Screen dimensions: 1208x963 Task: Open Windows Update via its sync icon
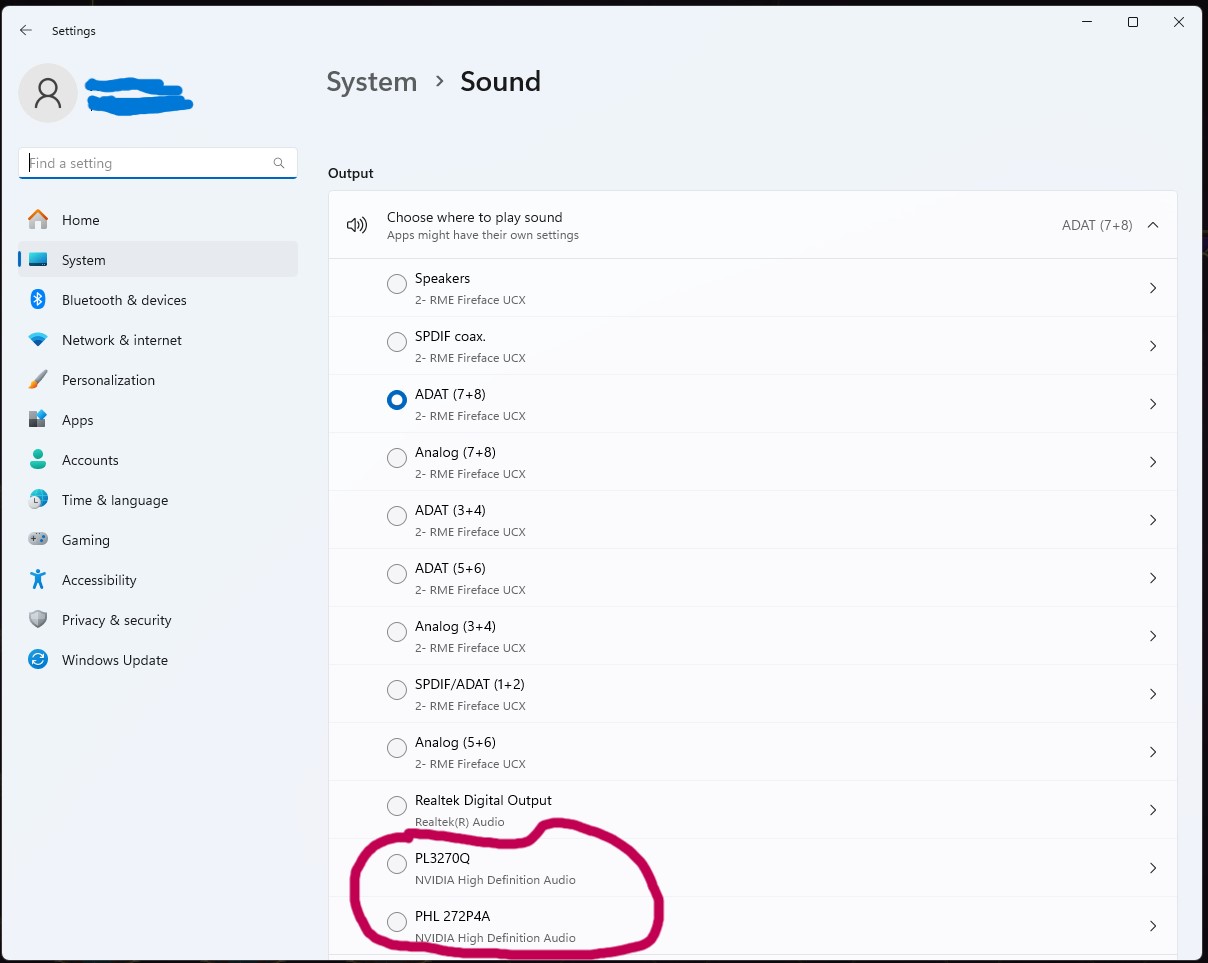(38, 660)
